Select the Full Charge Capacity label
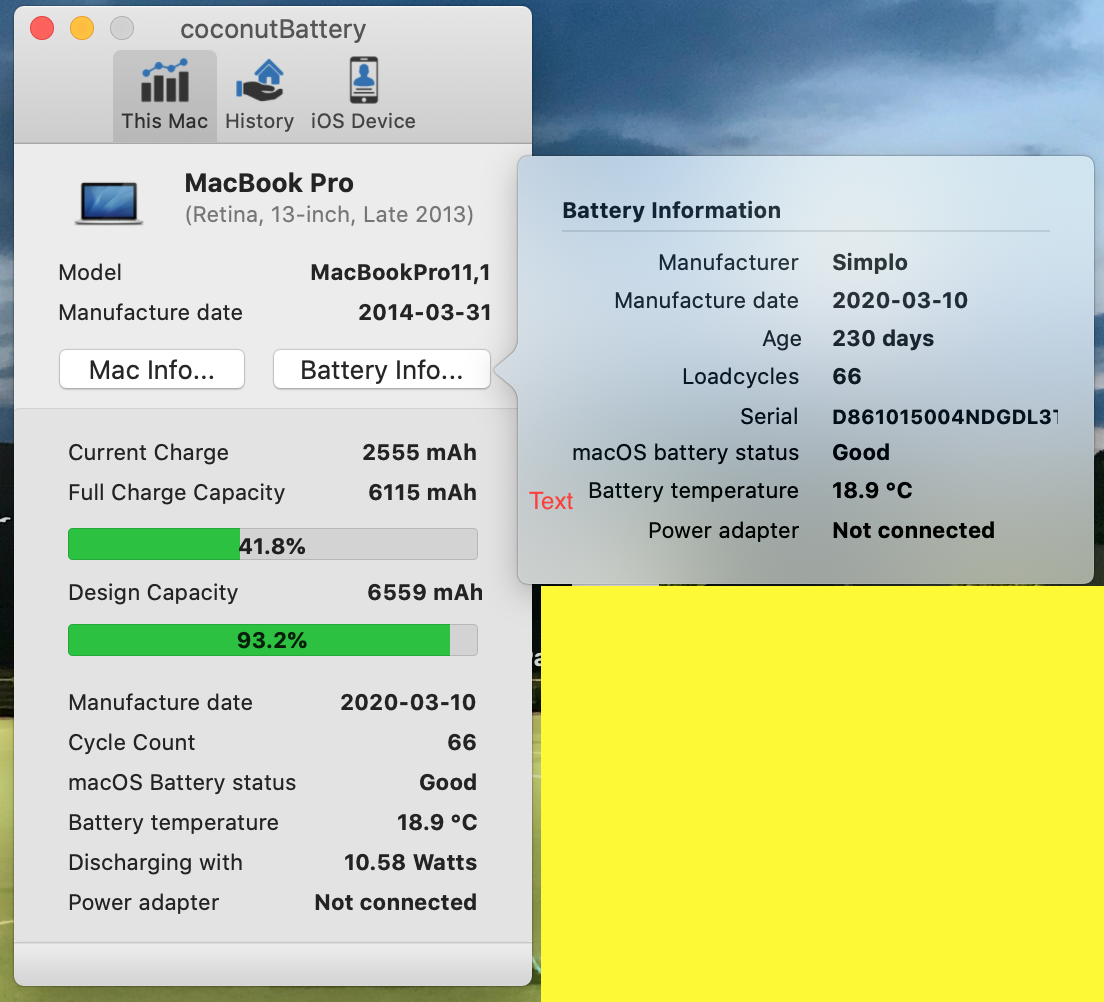Image resolution: width=1104 pixels, height=1002 pixels. [x=177, y=493]
